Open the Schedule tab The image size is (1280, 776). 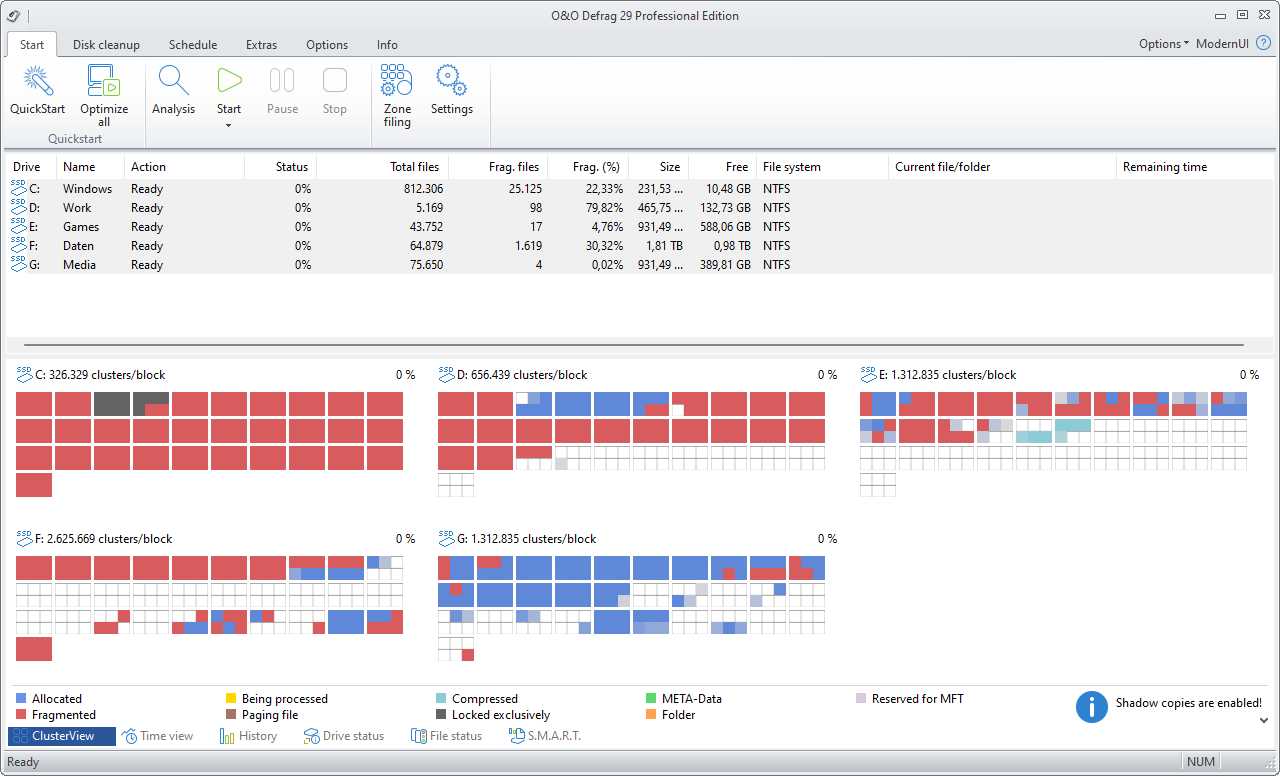click(193, 44)
